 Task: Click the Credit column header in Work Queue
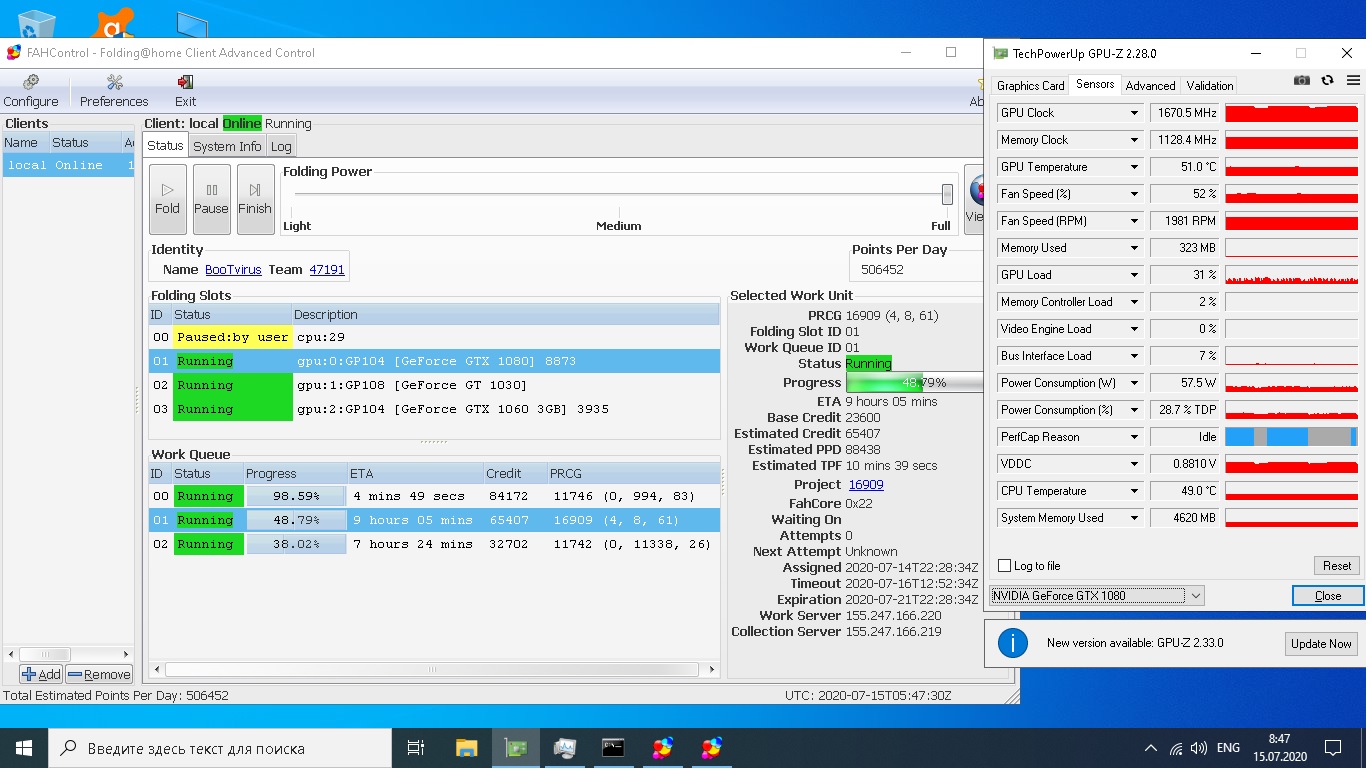(x=514, y=474)
